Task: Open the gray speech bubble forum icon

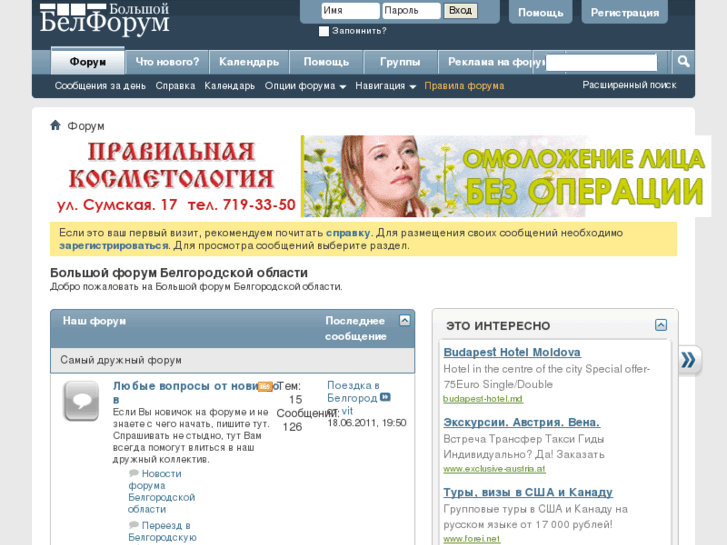Action: tap(81, 401)
